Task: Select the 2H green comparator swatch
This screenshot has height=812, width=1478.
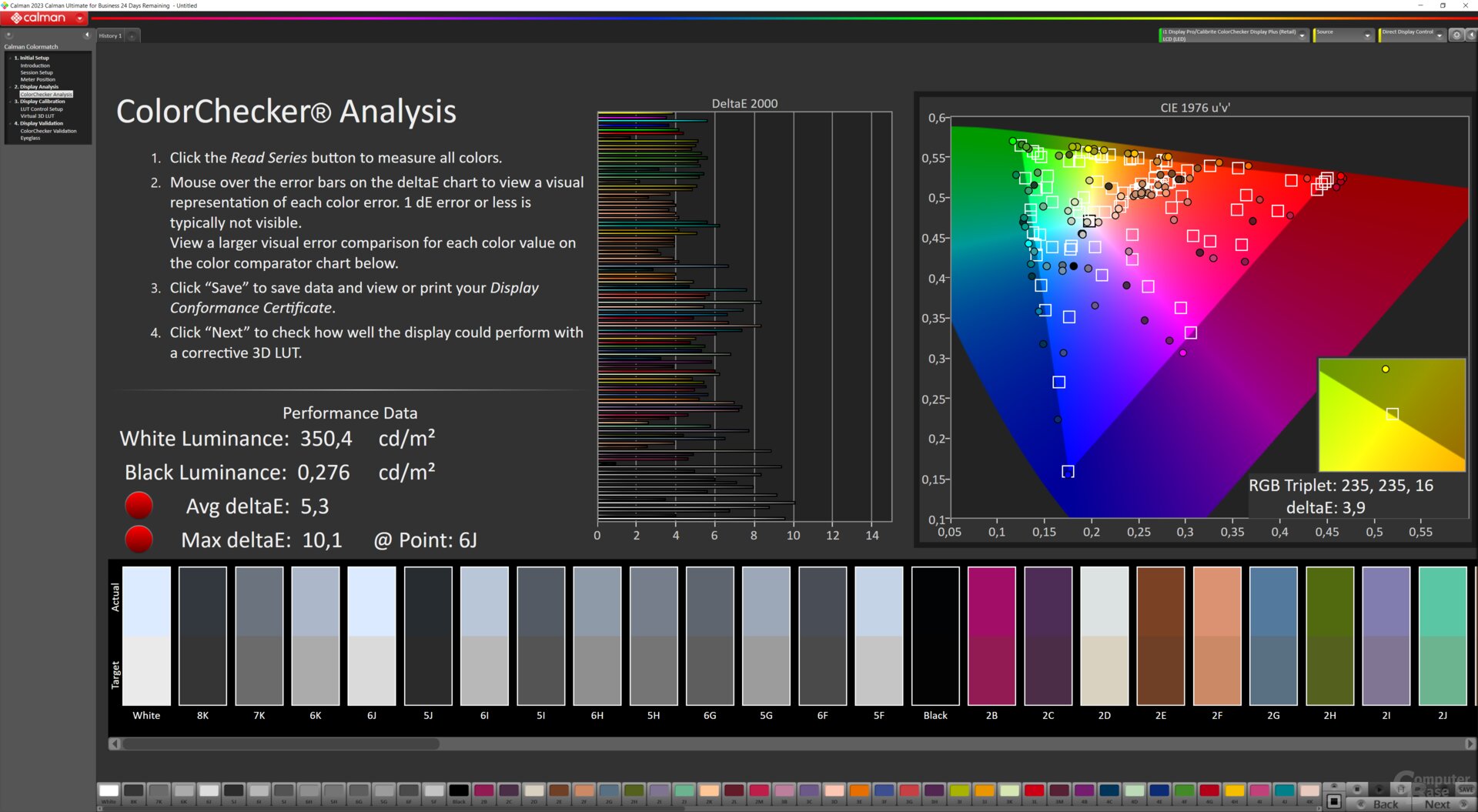Action: click(1329, 636)
